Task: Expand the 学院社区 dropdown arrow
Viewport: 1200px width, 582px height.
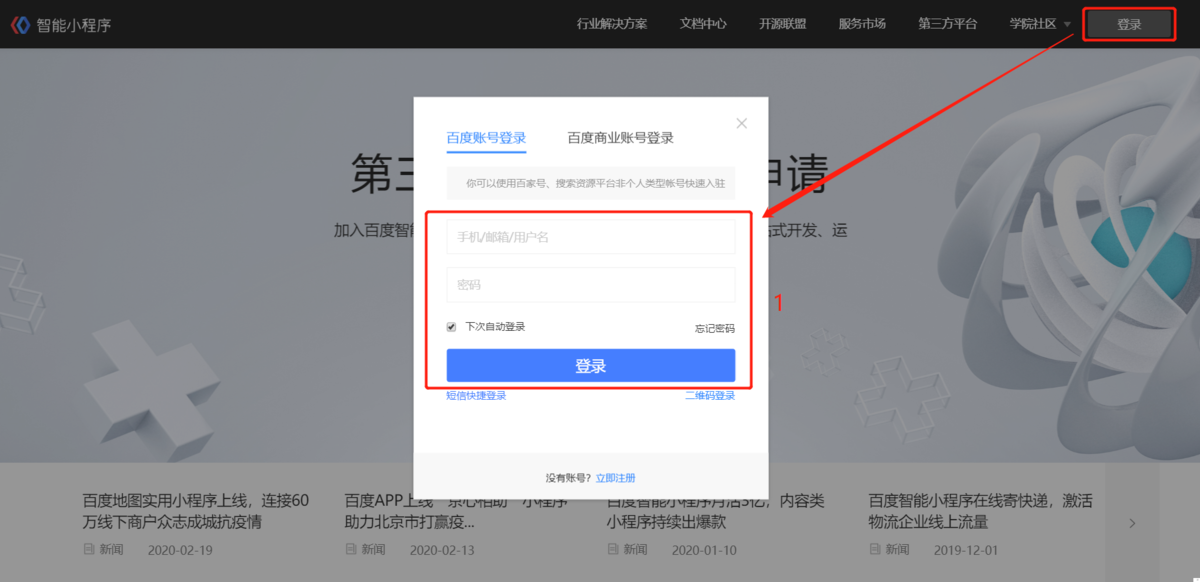Action: (x=1067, y=24)
